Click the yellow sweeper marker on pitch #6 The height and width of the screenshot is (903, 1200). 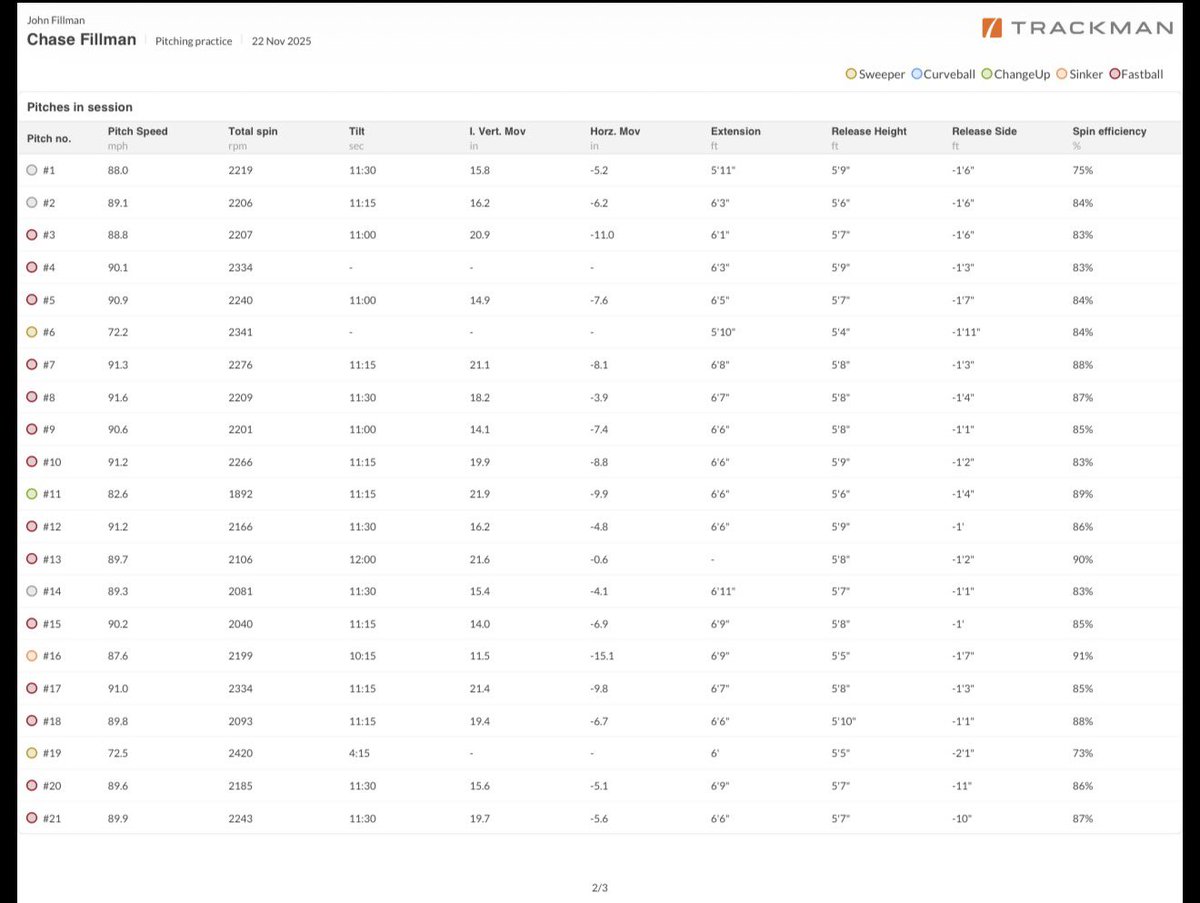pyautogui.click(x=32, y=332)
